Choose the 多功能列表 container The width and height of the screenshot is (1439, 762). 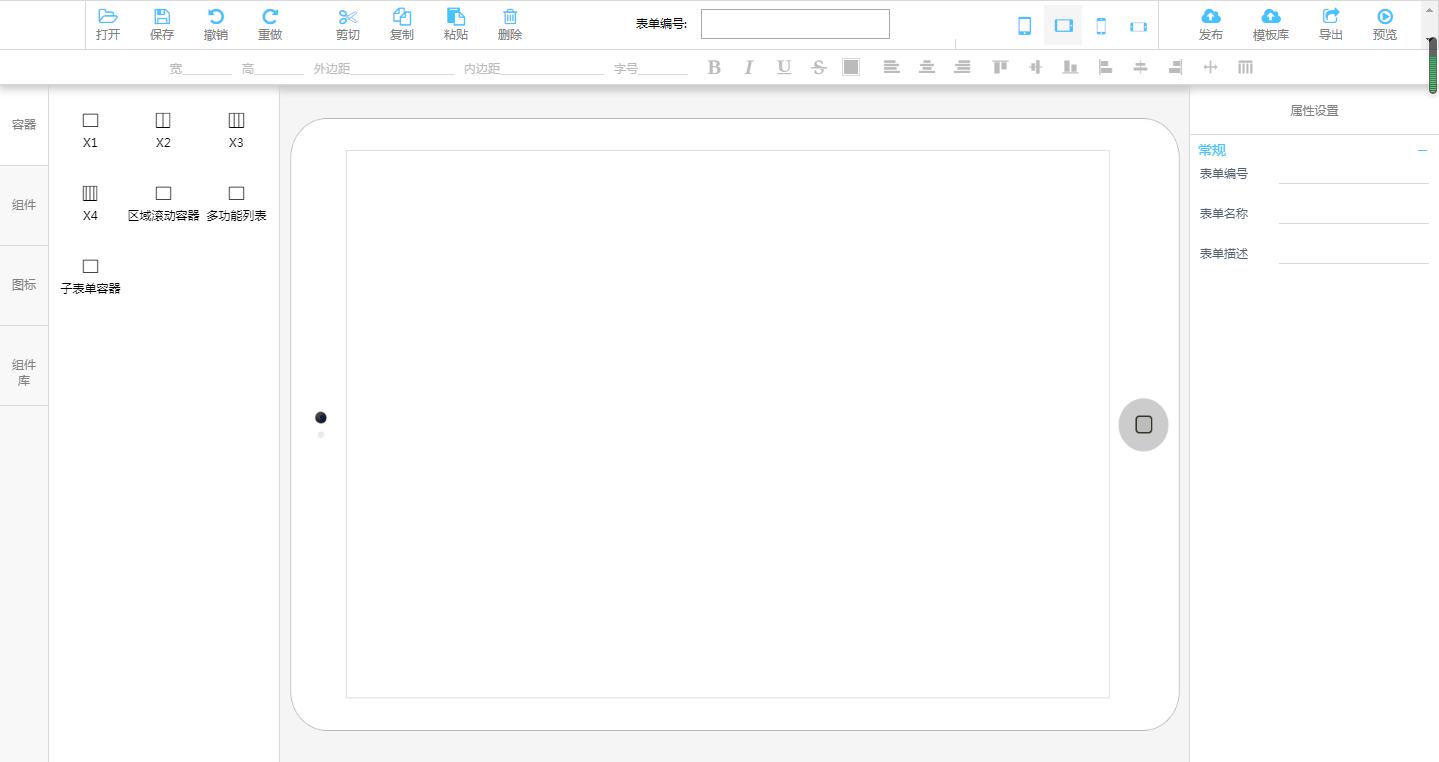(x=236, y=203)
